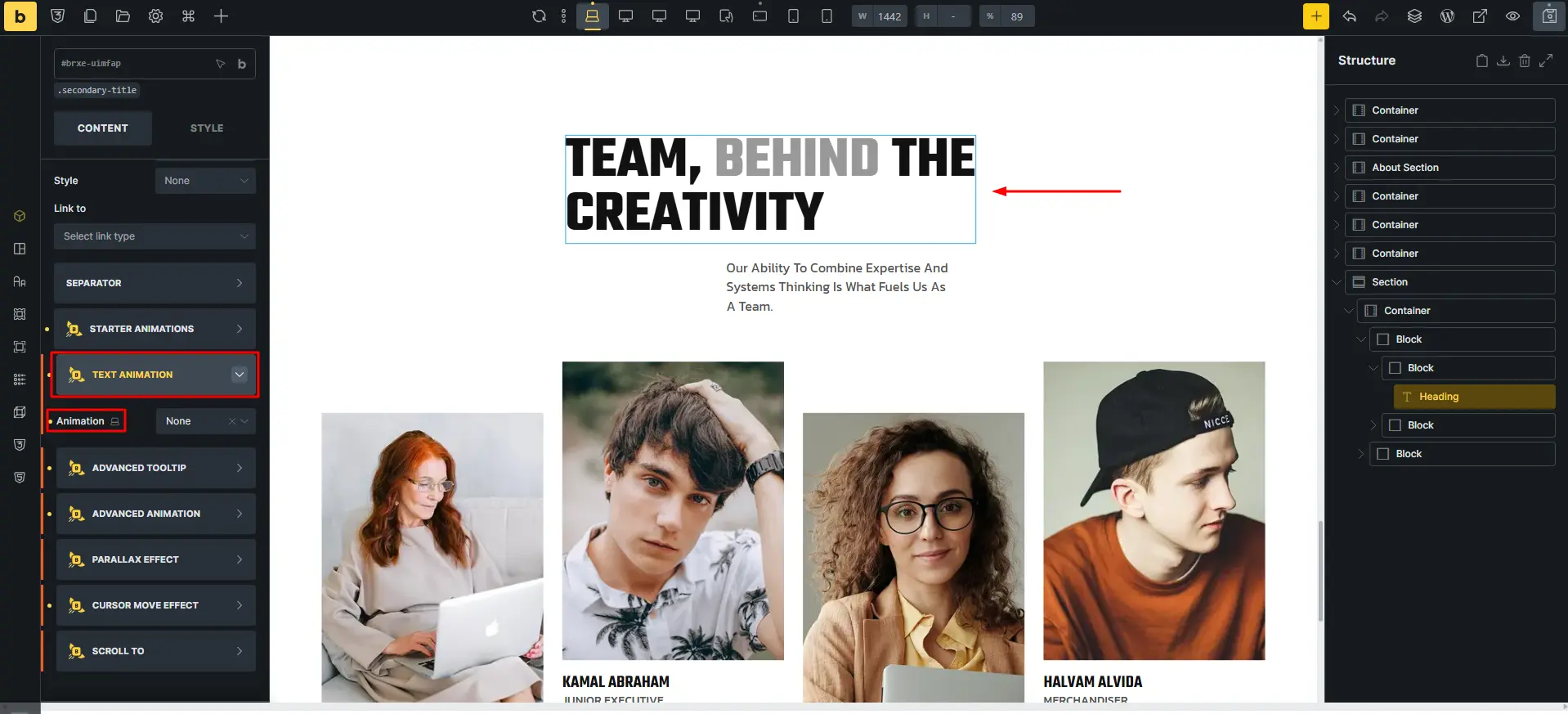The image size is (1568, 714).
Task: Switch to the Content tab
Action: click(x=103, y=128)
